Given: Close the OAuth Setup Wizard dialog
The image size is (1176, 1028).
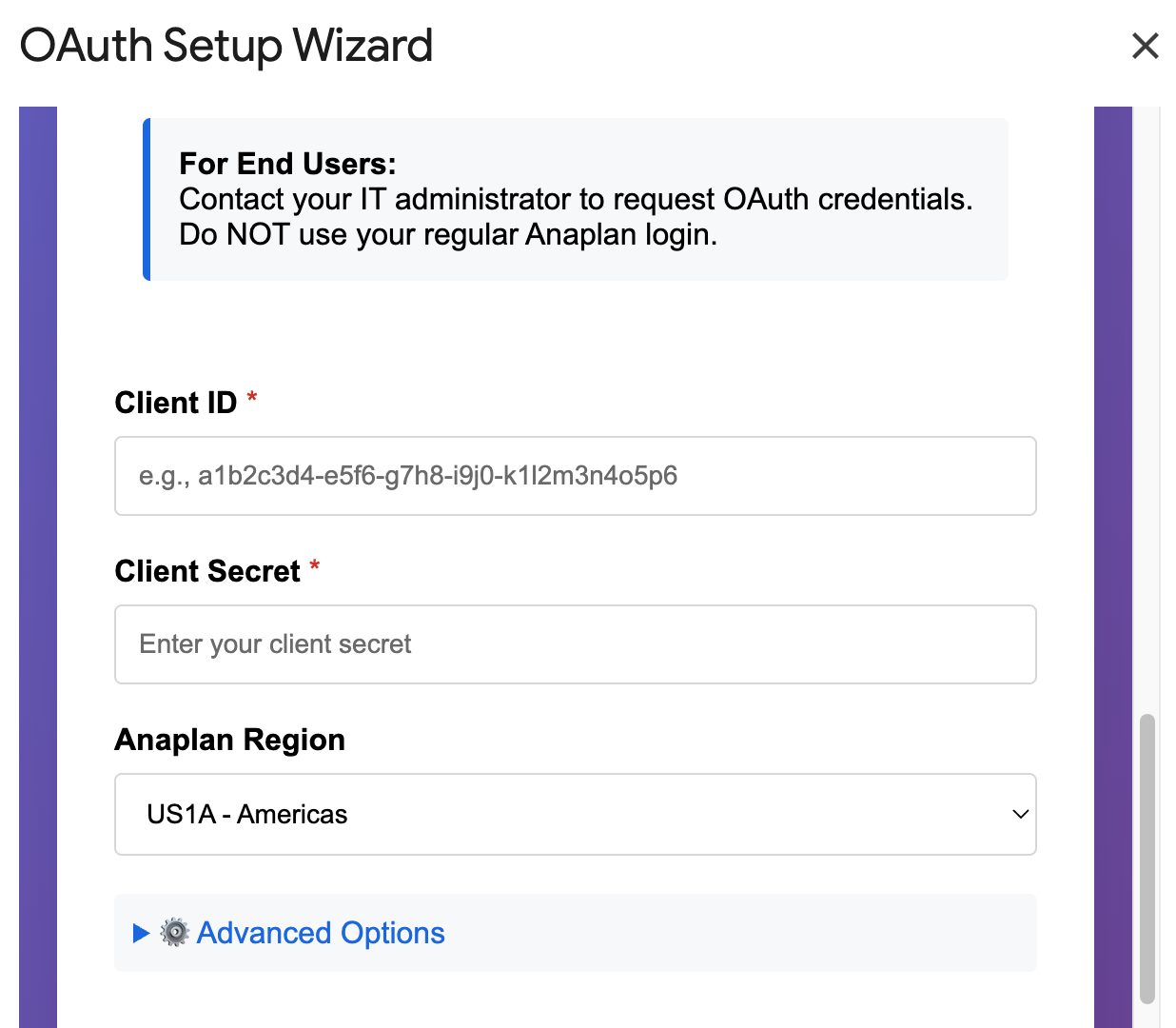Looking at the screenshot, I should coord(1145,46).
